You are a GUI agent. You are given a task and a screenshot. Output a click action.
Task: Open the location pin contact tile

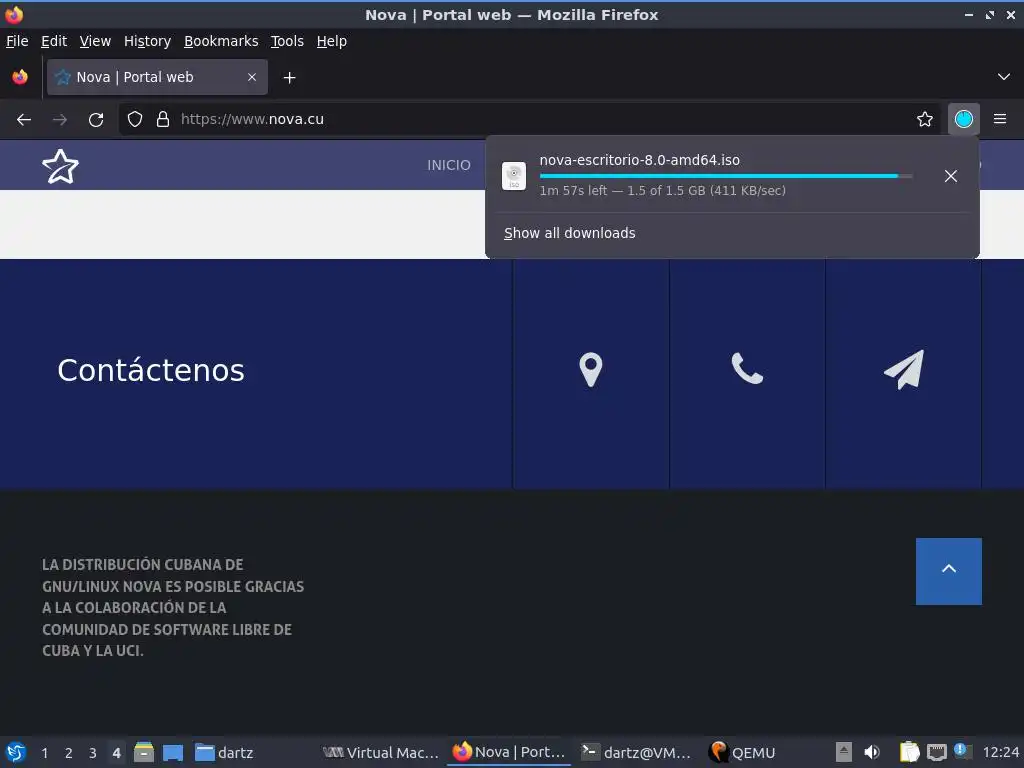[590, 370]
